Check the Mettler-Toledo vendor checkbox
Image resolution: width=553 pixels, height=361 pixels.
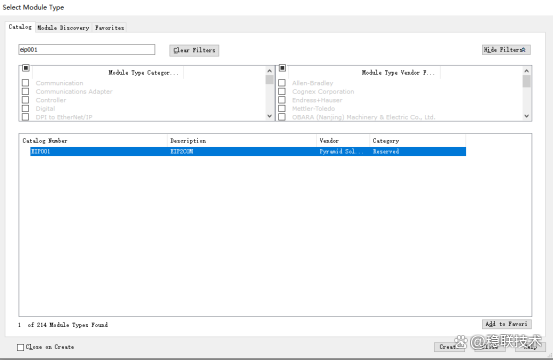(282, 108)
